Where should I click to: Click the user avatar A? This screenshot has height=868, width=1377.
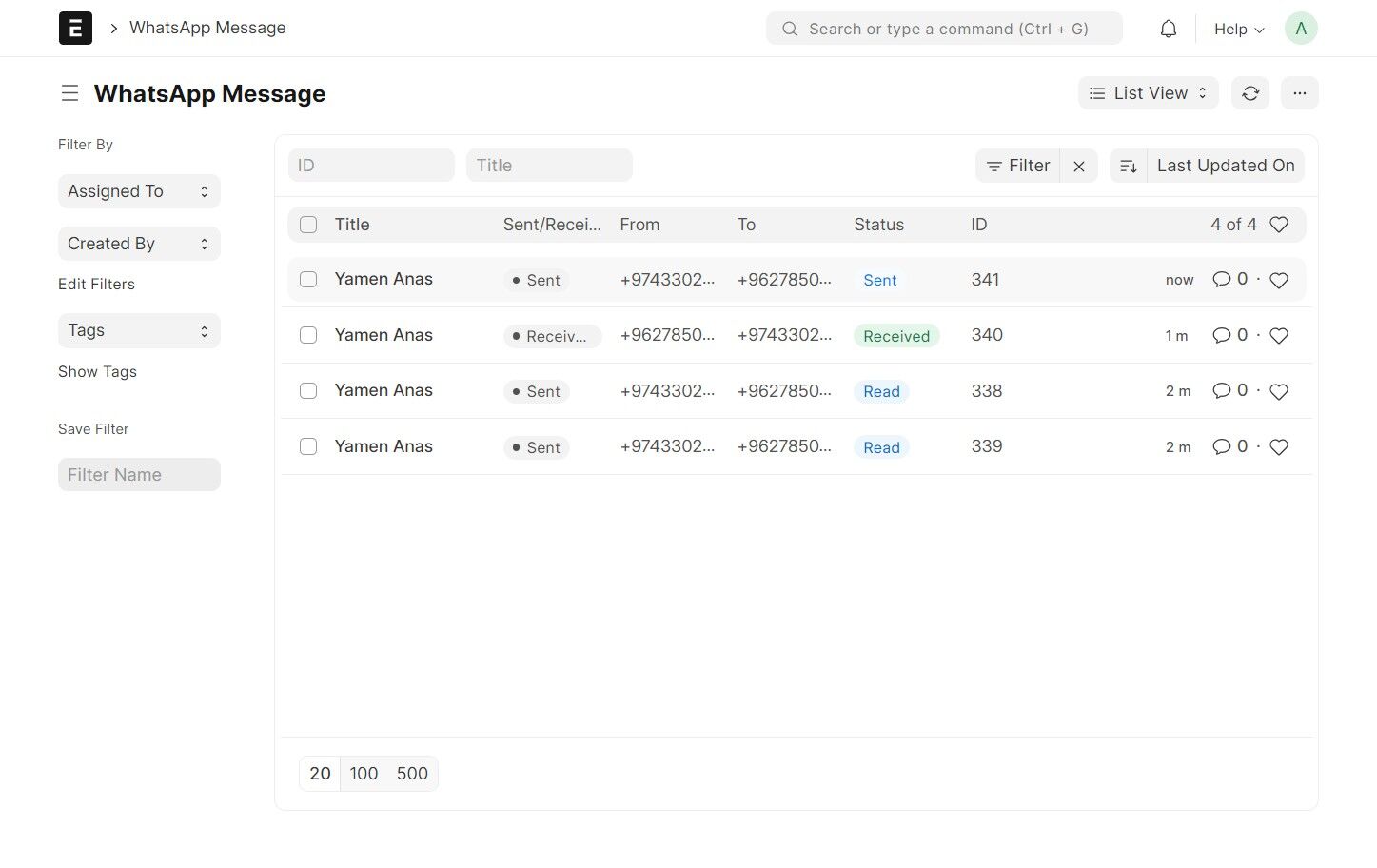click(x=1301, y=29)
